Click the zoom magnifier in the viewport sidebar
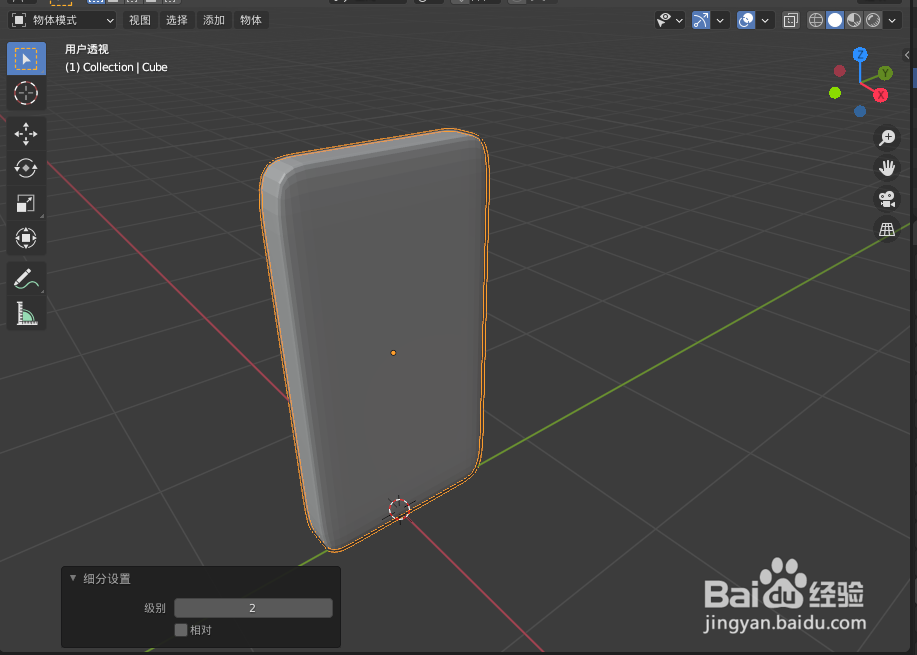 887,137
